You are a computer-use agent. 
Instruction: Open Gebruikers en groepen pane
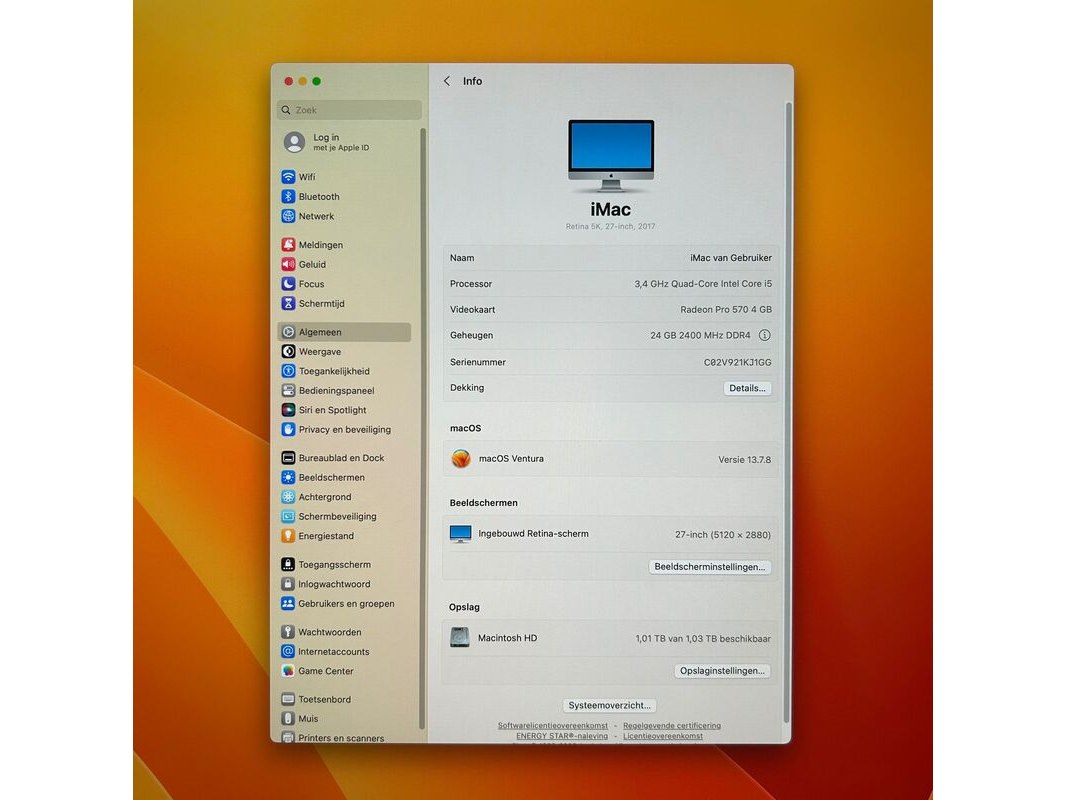coord(346,604)
